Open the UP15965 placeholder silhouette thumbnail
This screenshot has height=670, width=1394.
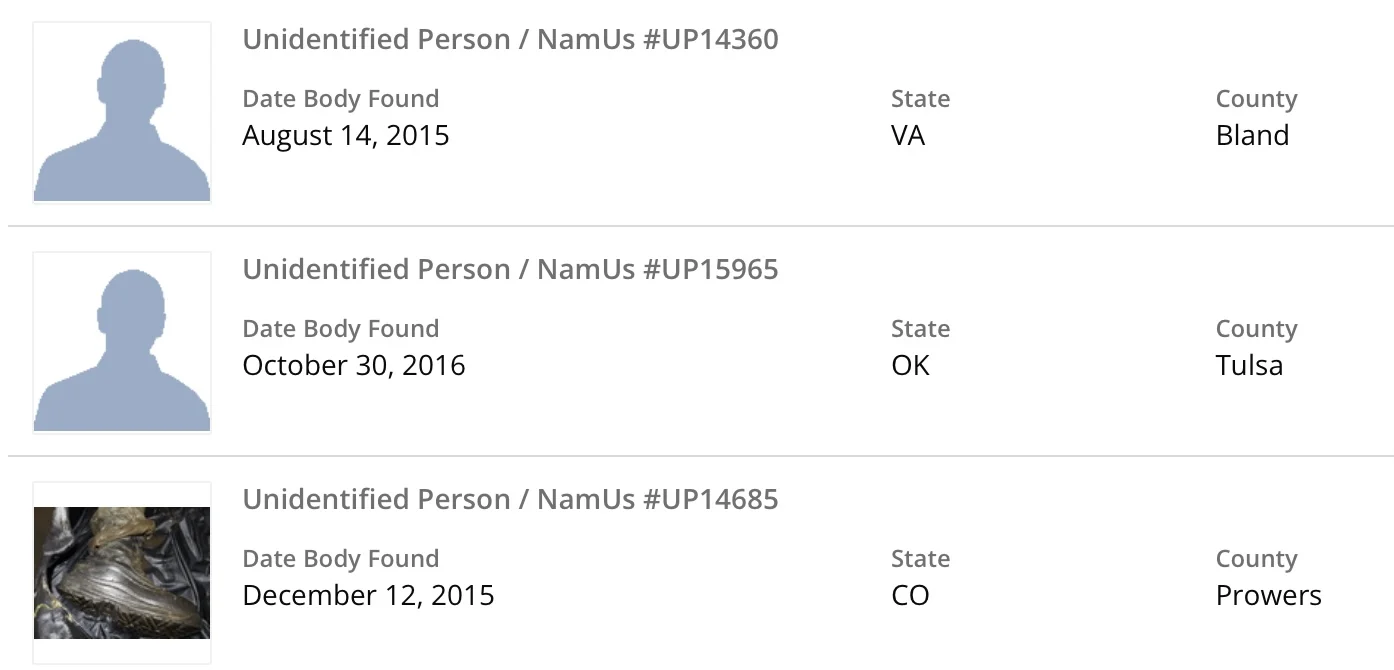click(122, 343)
